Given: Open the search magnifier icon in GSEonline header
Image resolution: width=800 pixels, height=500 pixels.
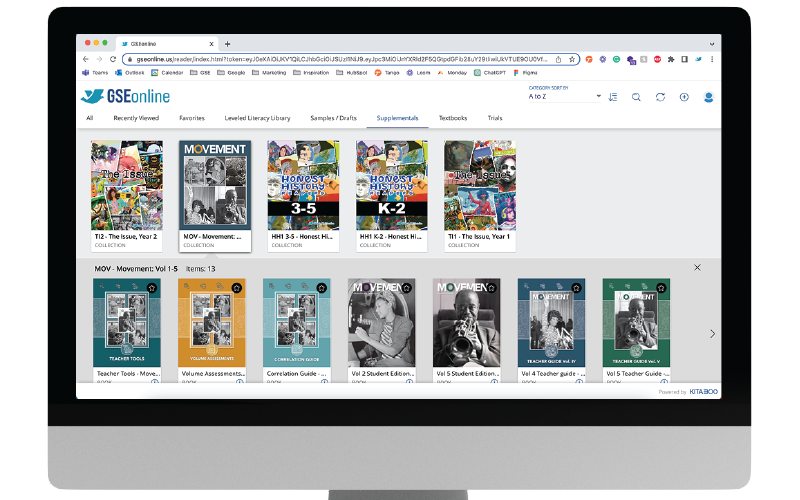Looking at the screenshot, I should point(636,97).
